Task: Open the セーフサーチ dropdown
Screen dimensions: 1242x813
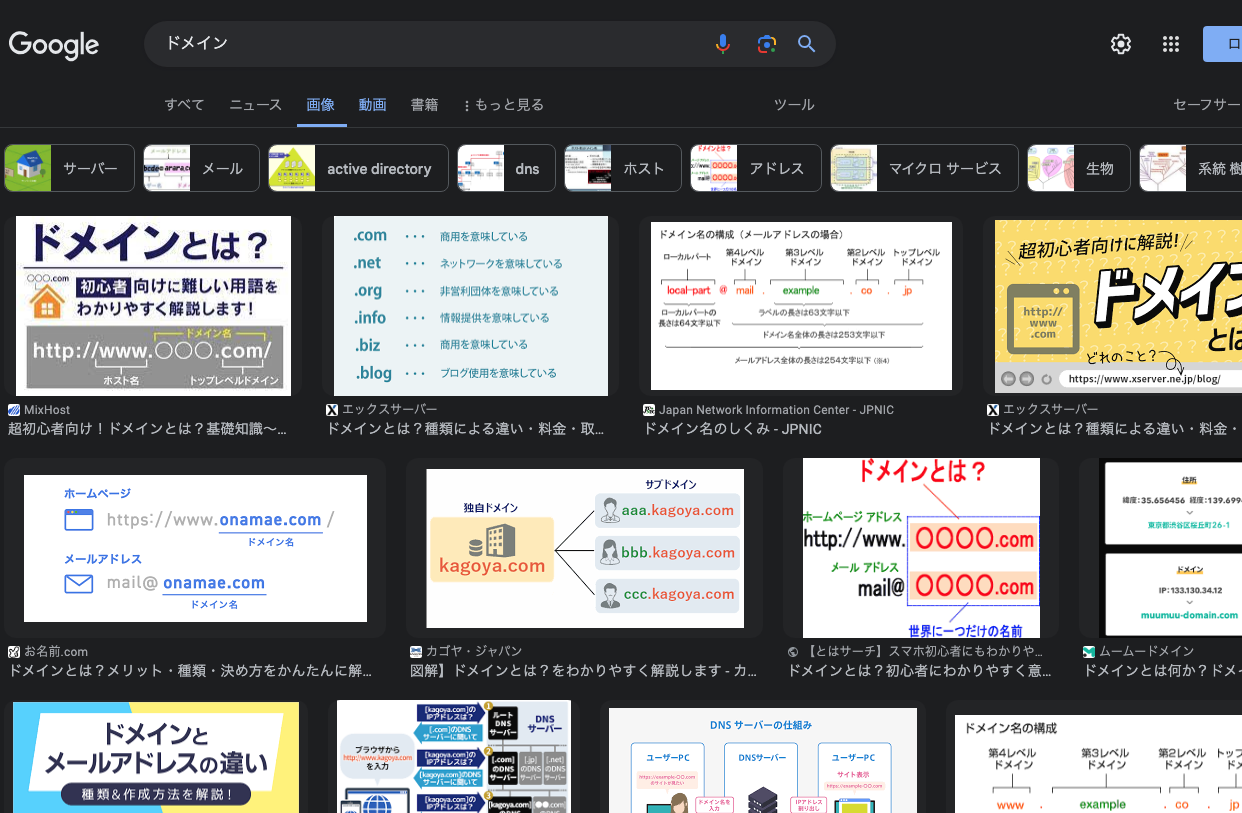Action: pyautogui.click(x=1207, y=105)
